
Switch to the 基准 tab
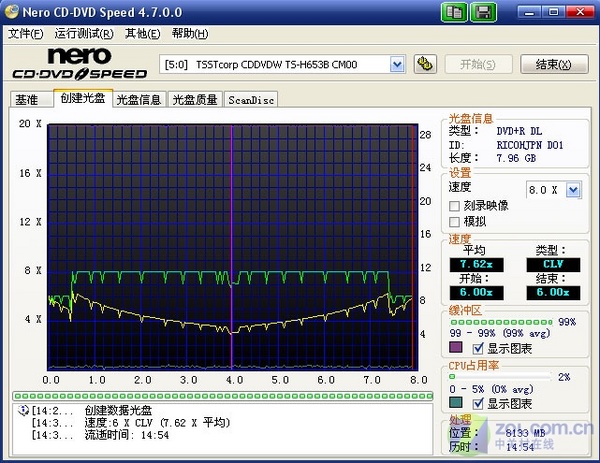pos(31,99)
